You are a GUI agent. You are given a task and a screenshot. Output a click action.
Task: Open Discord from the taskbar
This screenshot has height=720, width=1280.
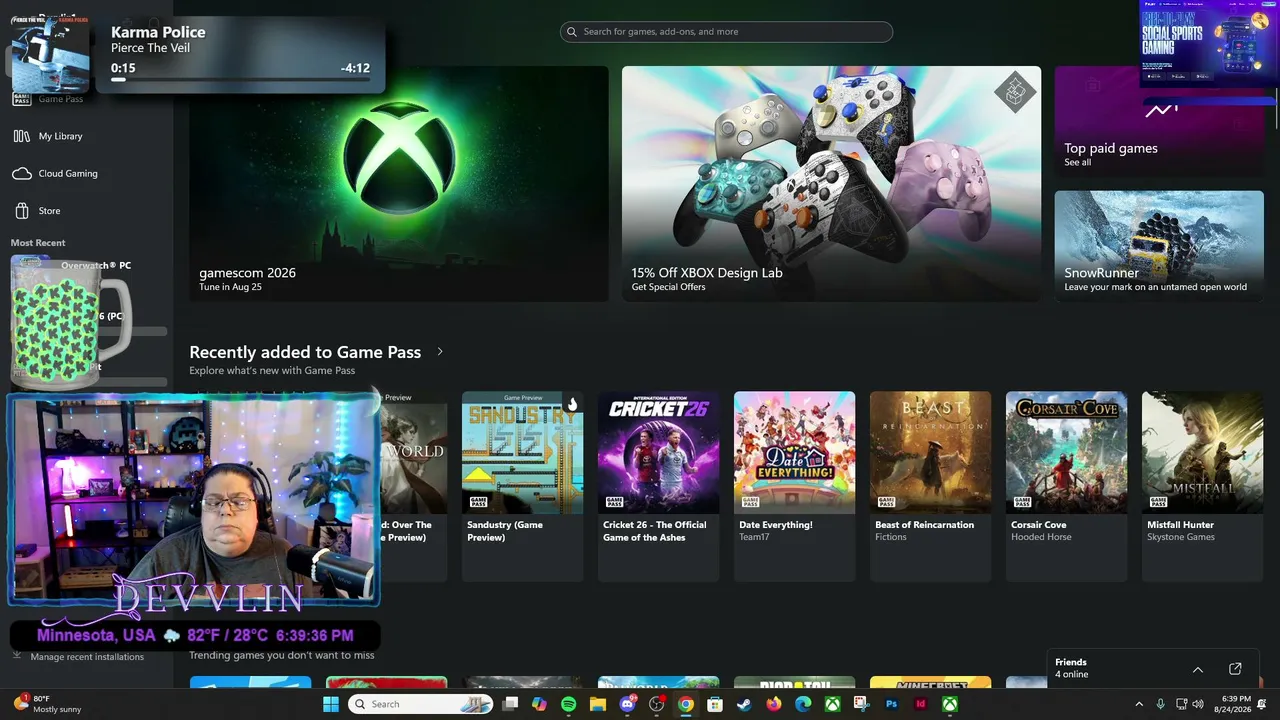point(627,704)
